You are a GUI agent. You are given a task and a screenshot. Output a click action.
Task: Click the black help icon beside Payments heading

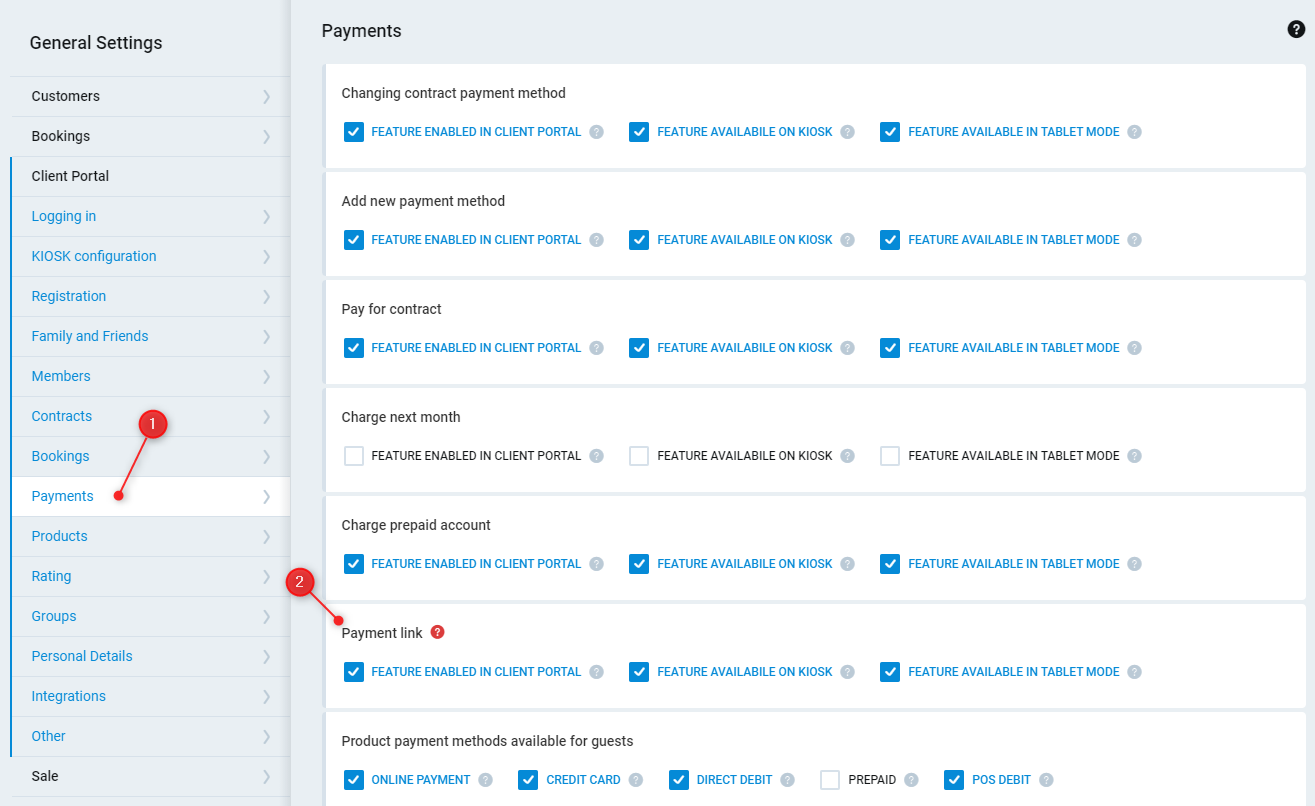point(1296,30)
